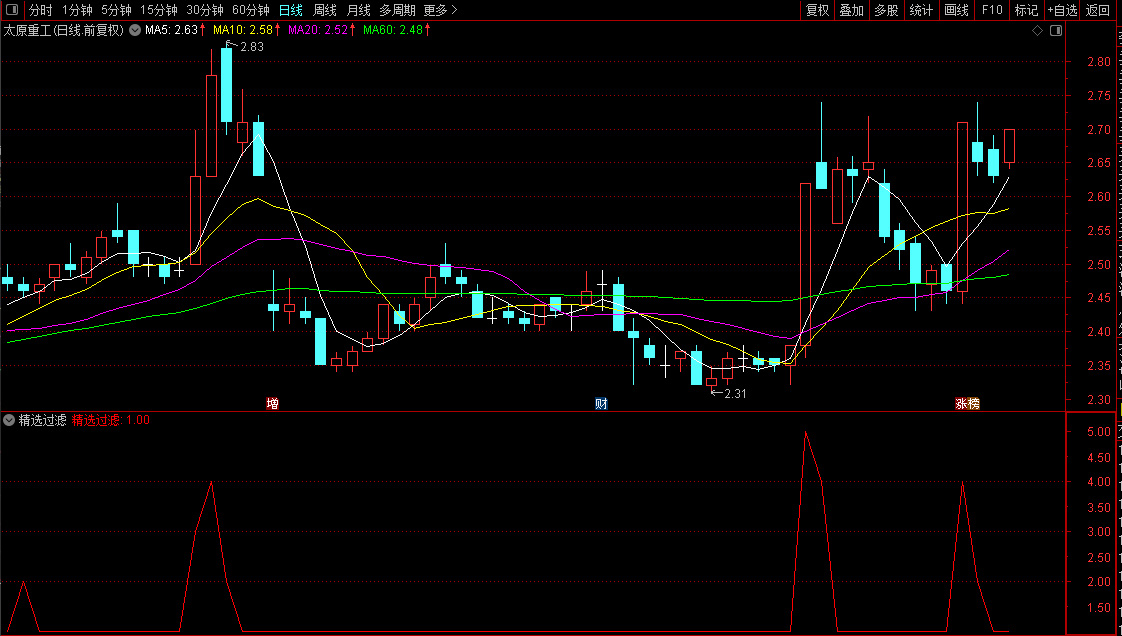This screenshot has width=1122, height=636.
Task: Open the 多股 multi-stock view
Action: tap(886, 10)
